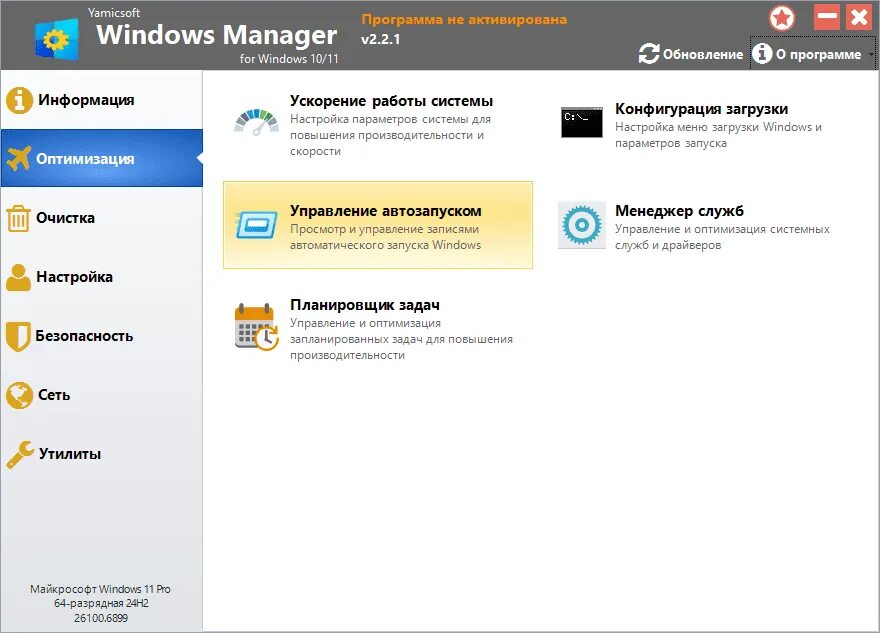Click the command prompt boot configuration icon
The image size is (880, 633).
click(582, 122)
